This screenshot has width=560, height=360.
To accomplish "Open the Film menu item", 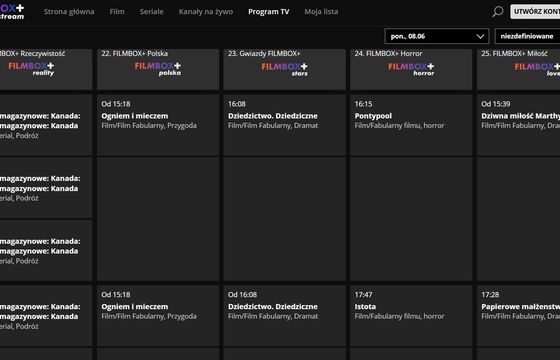I will pos(117,12).
